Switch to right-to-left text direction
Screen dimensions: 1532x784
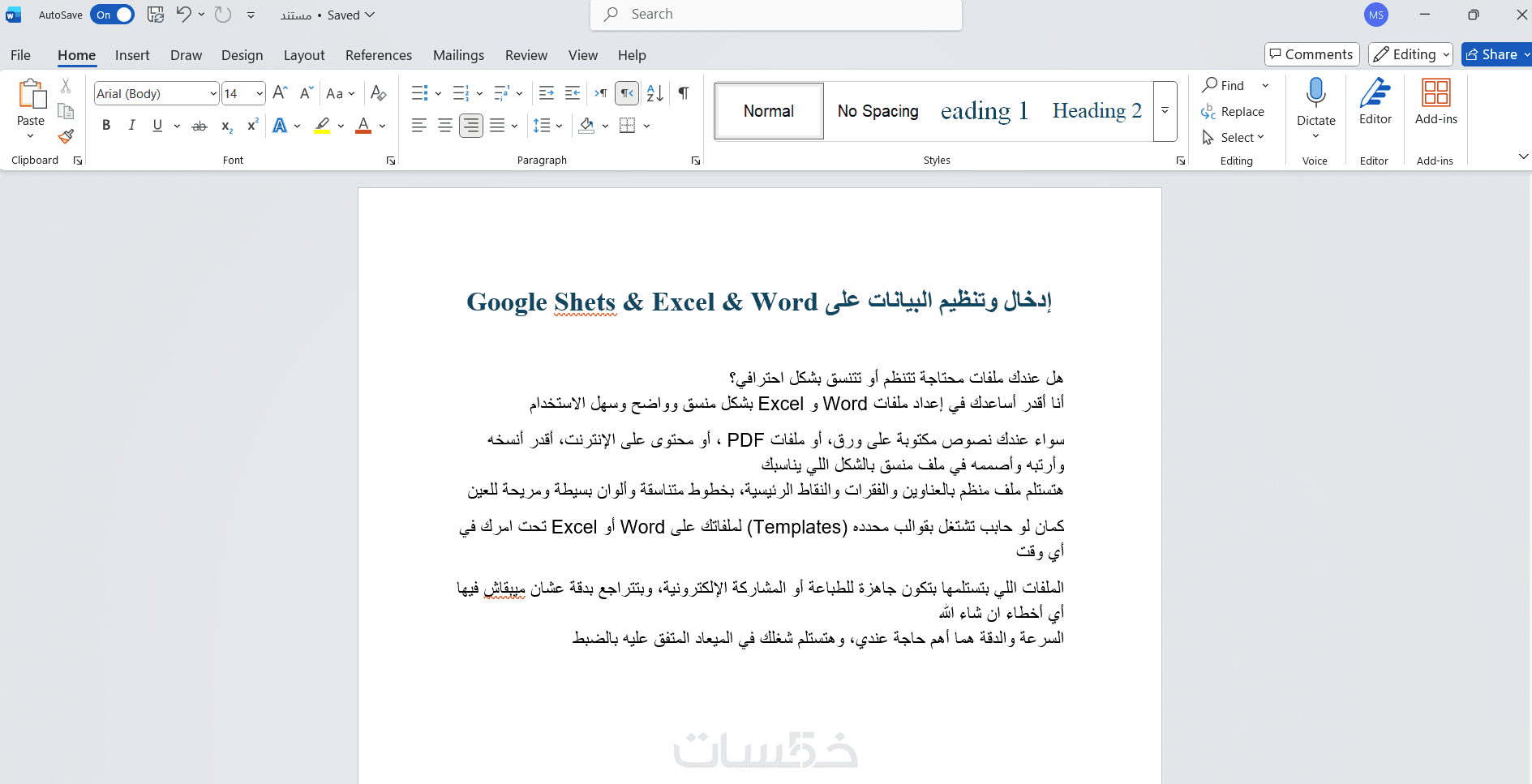tap(627, 93)
